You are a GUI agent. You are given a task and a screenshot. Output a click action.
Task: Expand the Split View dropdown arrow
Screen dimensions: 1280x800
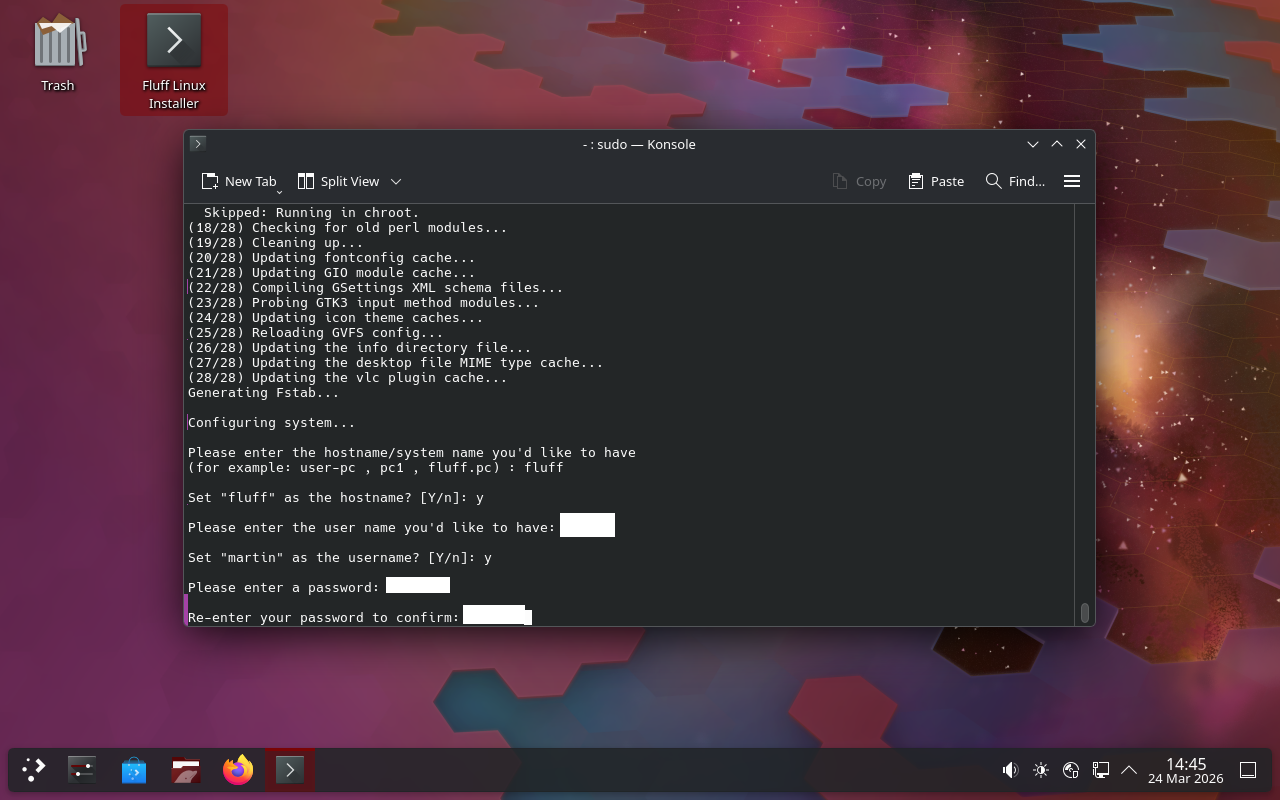[x=396, y=181]
